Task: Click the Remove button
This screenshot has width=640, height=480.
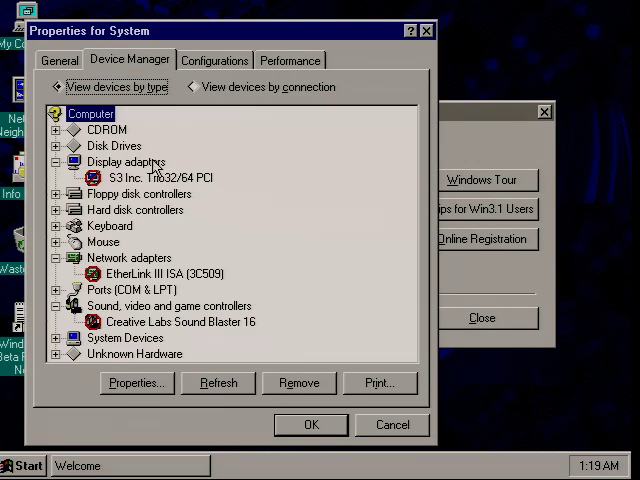Action: coord(299,383)
